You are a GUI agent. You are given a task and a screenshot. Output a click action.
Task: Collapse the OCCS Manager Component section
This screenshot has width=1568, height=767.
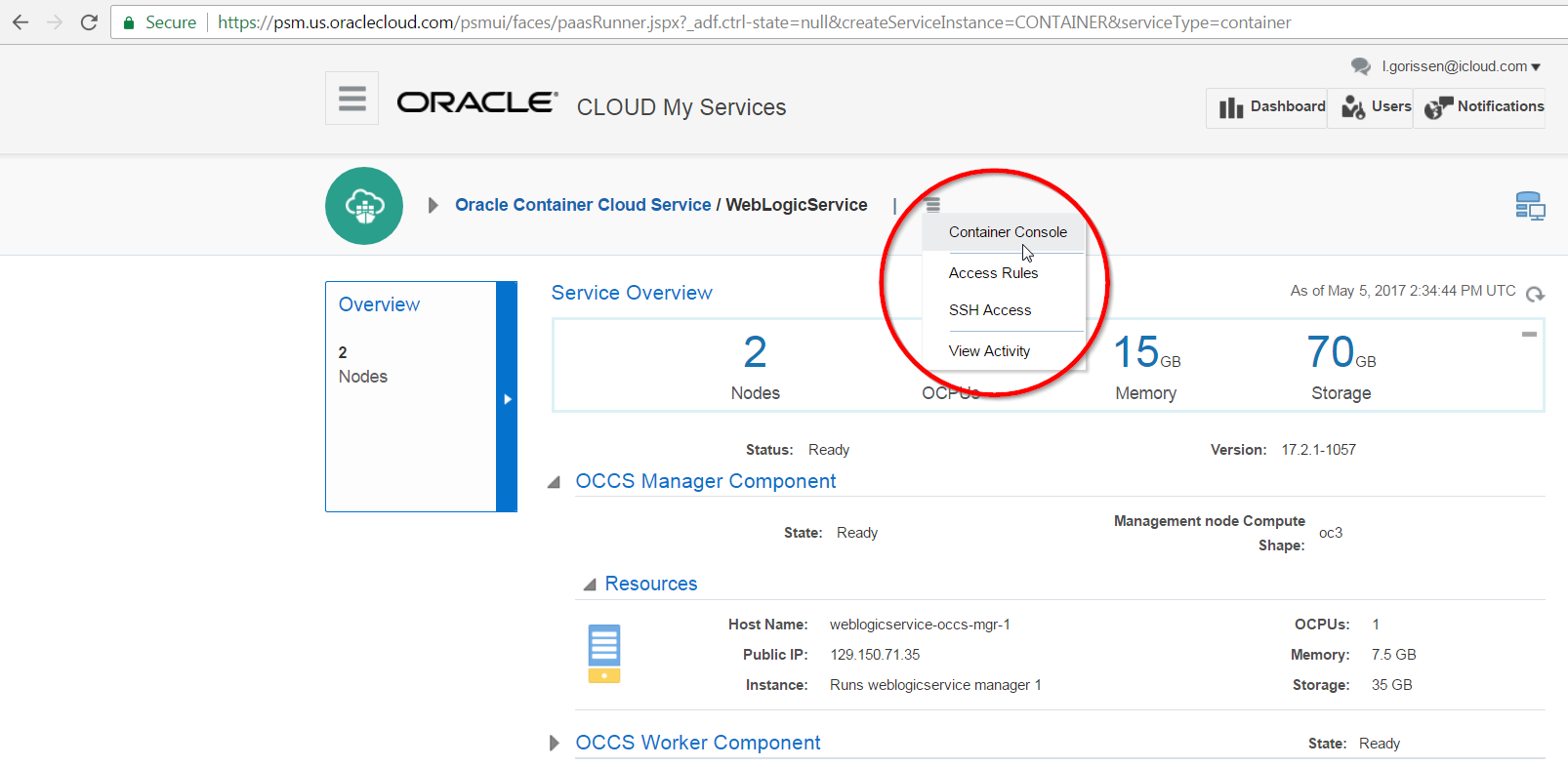[x=554, y=482]
